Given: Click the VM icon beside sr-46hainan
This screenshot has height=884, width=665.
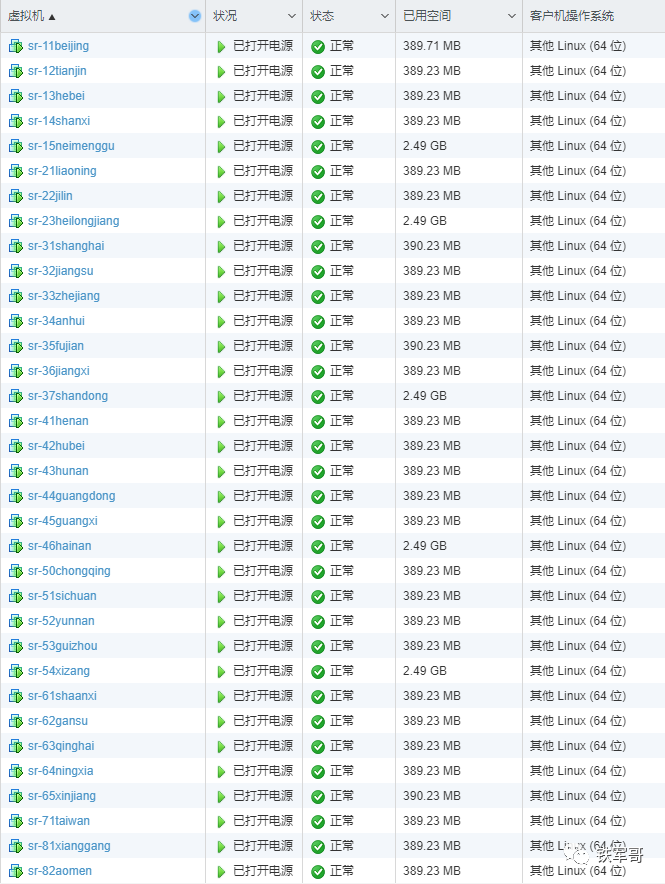Looking at the screenshot, I should 16,546.
